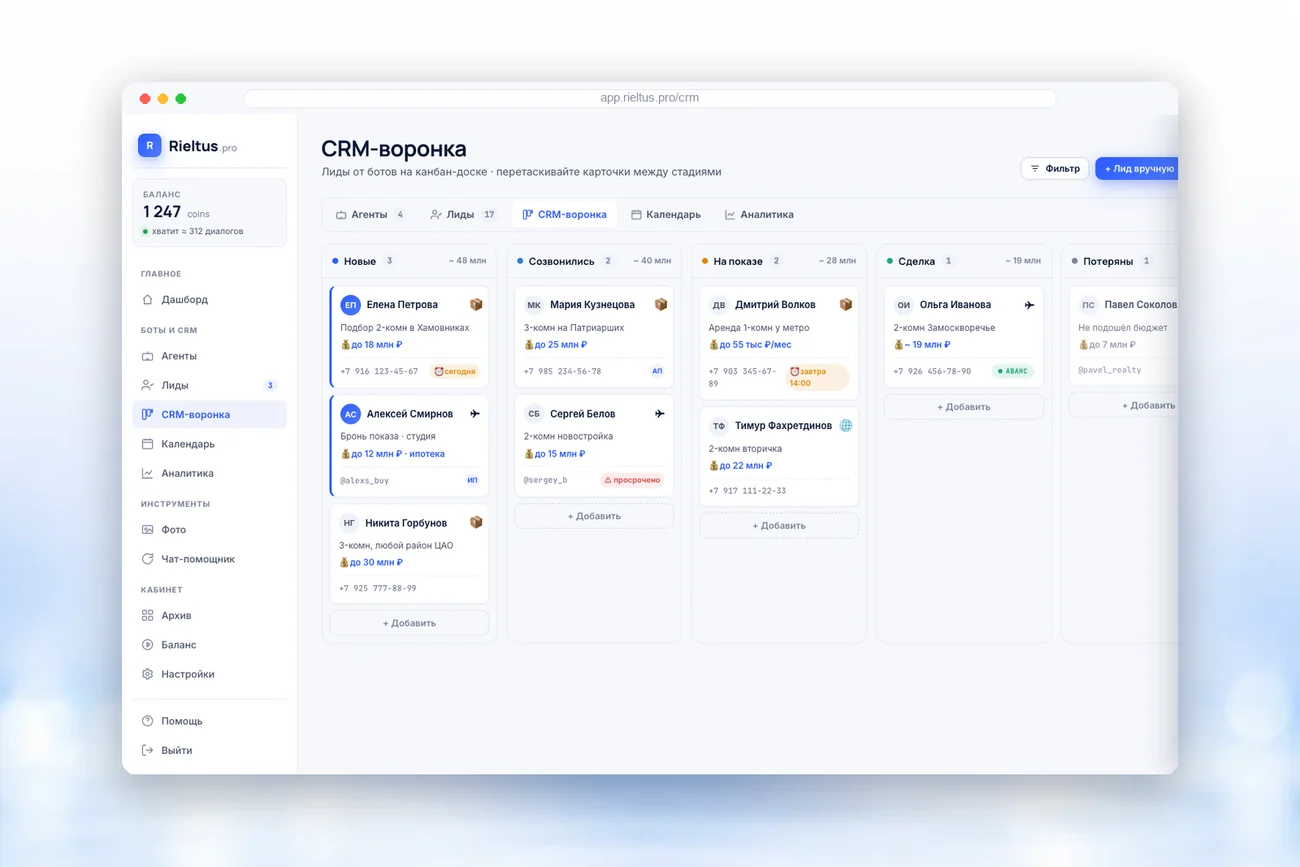The width and height of the screenshot is (1300, 867).
Task: Switch to the Агенты tab
Action: 369,215
